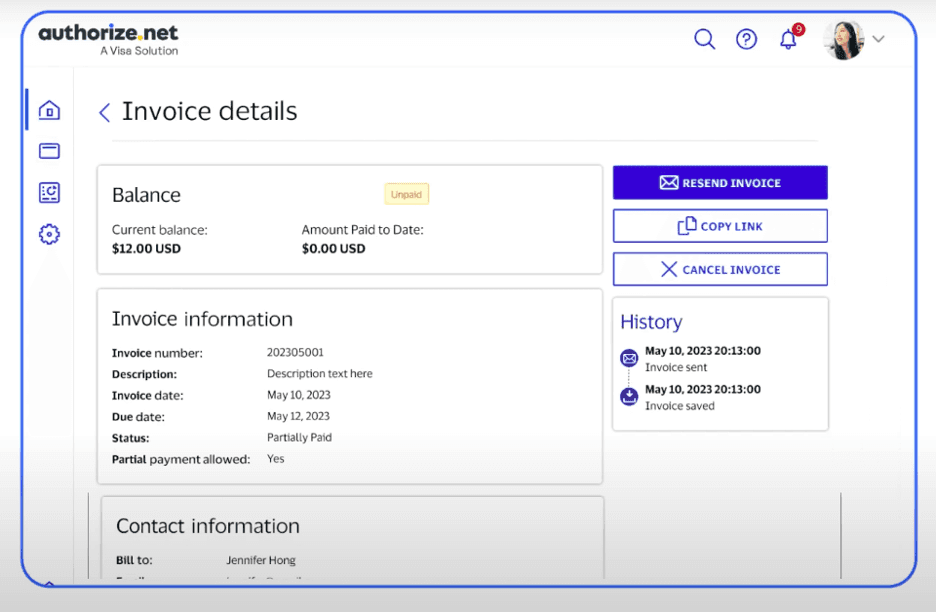Viewport: 936px width, 612px height.
Task: Open the History panel heading
Action: (651, 322)
